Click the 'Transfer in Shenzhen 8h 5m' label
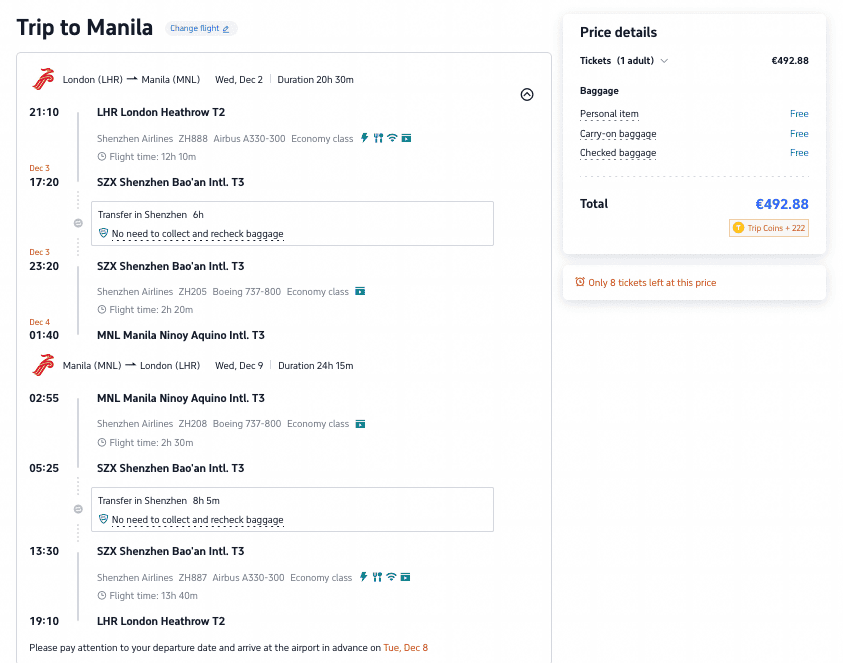This screenshot has height=663, width=843. (159, 501)
